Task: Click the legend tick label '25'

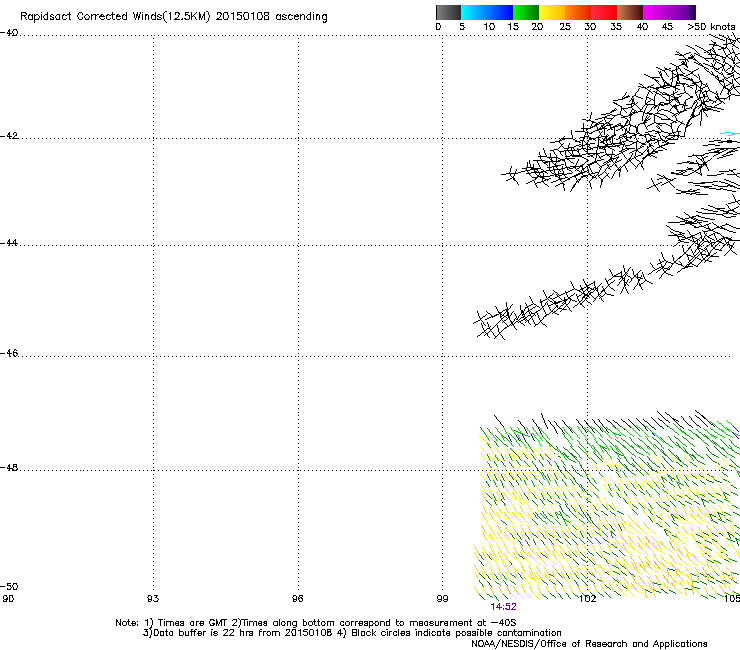Action: tap(565, 27)
